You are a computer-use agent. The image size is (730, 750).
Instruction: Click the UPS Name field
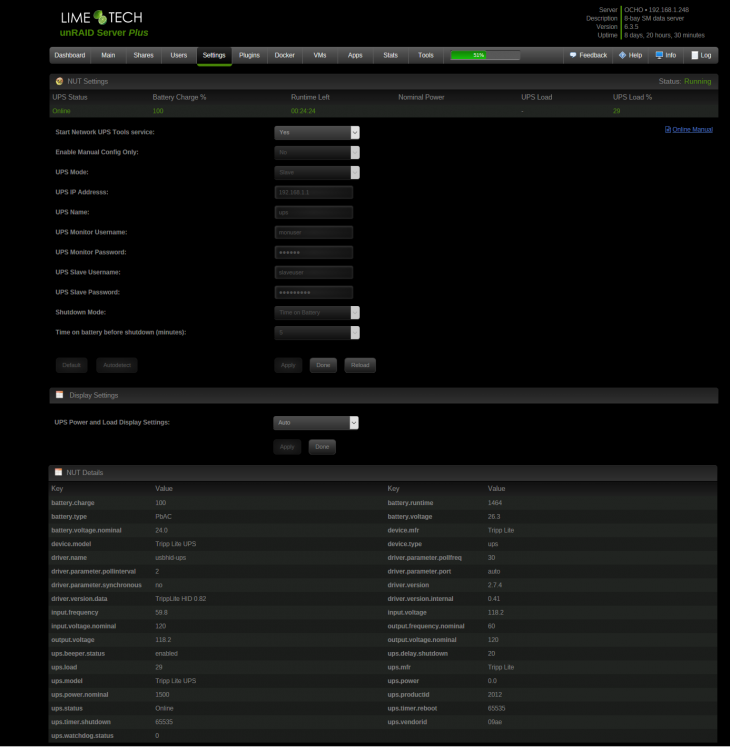click(314, 212)
